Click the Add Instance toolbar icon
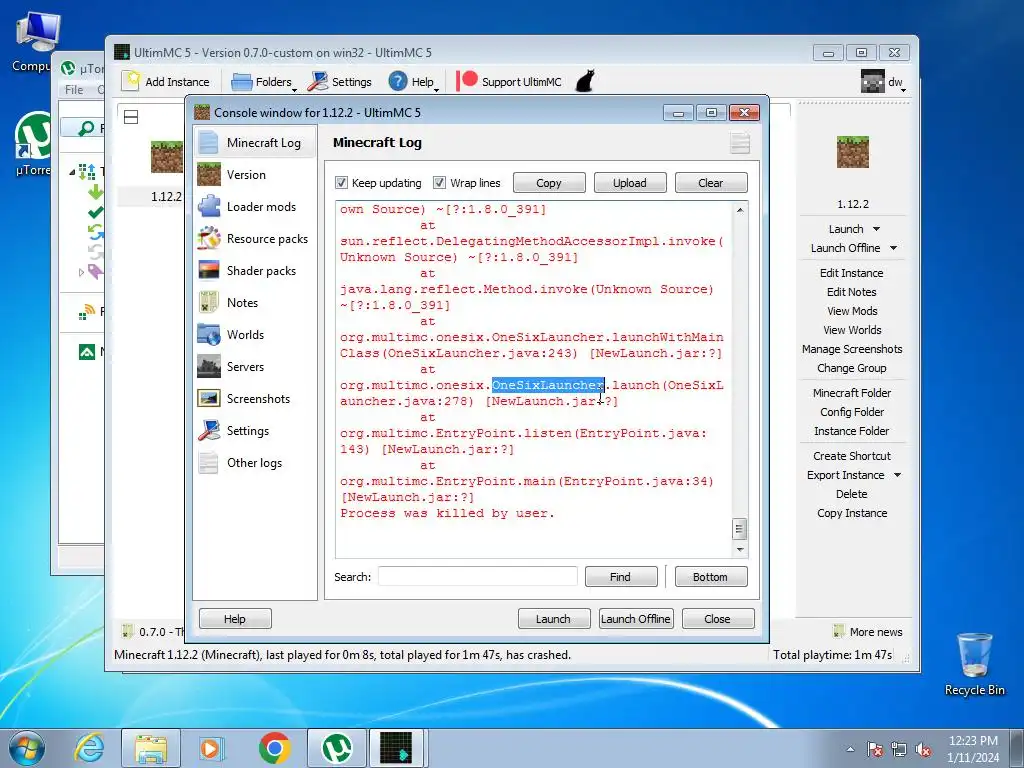This screenshot has width=1024, height=768. point(131,81)
